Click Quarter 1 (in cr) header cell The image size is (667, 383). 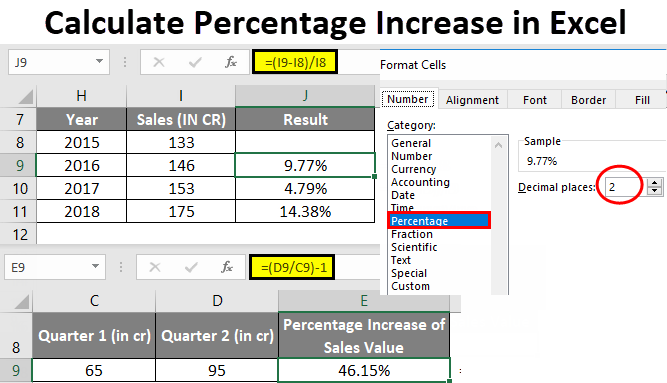pos(94,335)
